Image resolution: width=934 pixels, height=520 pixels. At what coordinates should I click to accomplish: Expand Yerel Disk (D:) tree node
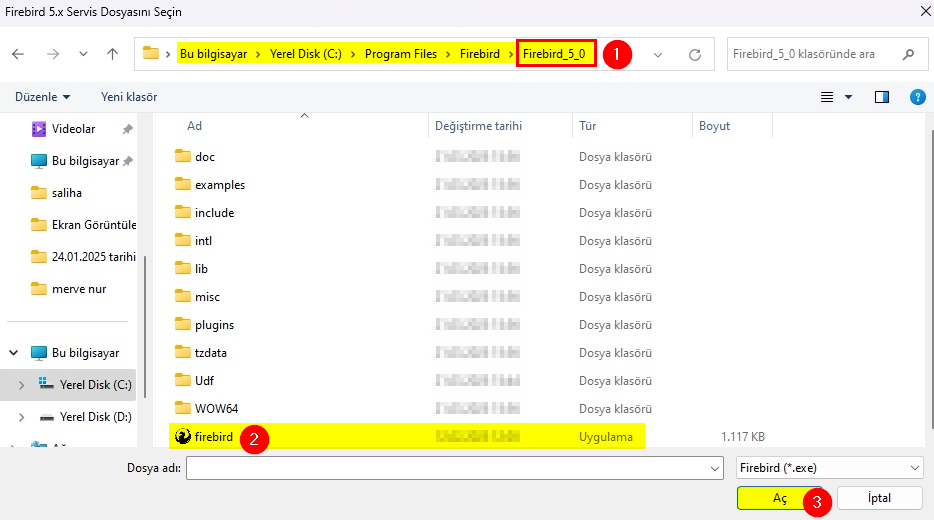tap(21, 417)
